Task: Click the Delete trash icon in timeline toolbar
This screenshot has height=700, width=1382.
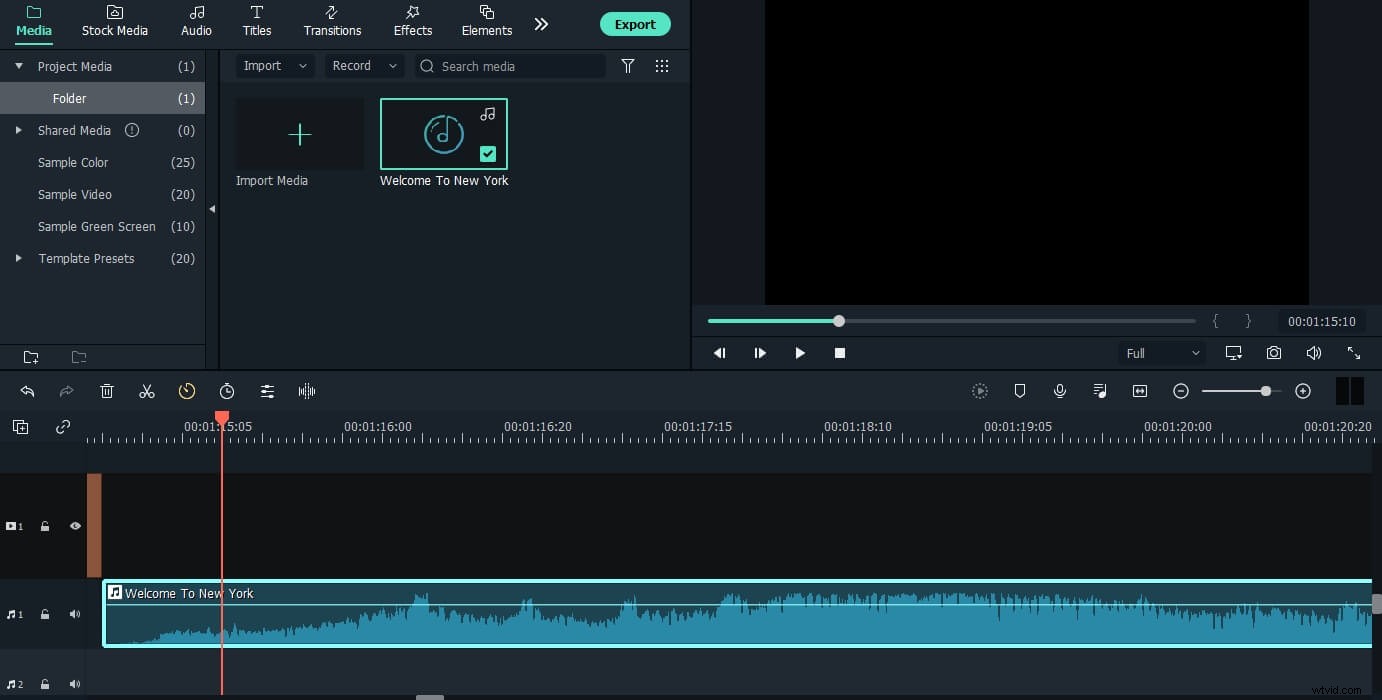Action: pyautogui.click(x=107, y=391)
